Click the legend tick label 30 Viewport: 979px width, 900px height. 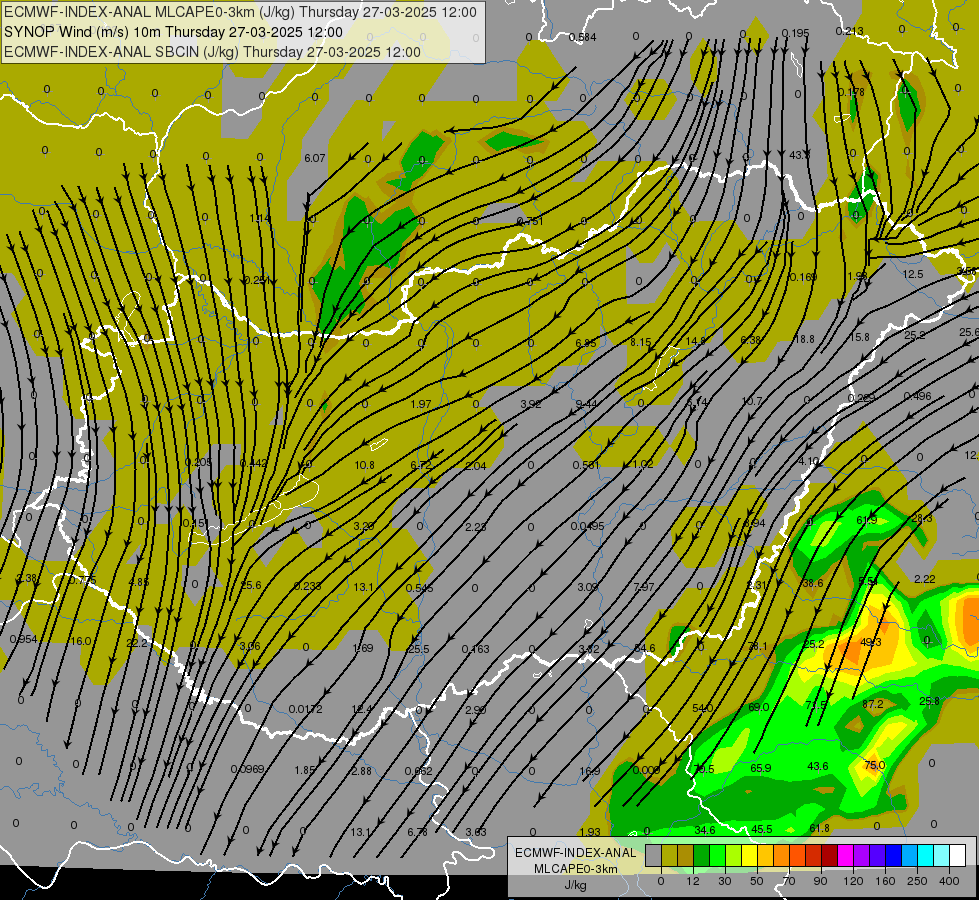click(x=725, y=881)
